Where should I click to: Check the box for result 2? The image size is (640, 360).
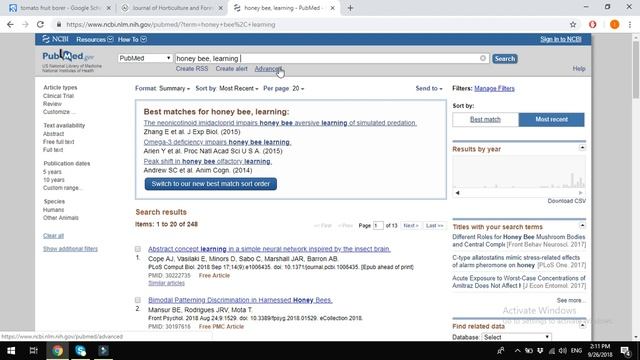[x=138, y=300]
